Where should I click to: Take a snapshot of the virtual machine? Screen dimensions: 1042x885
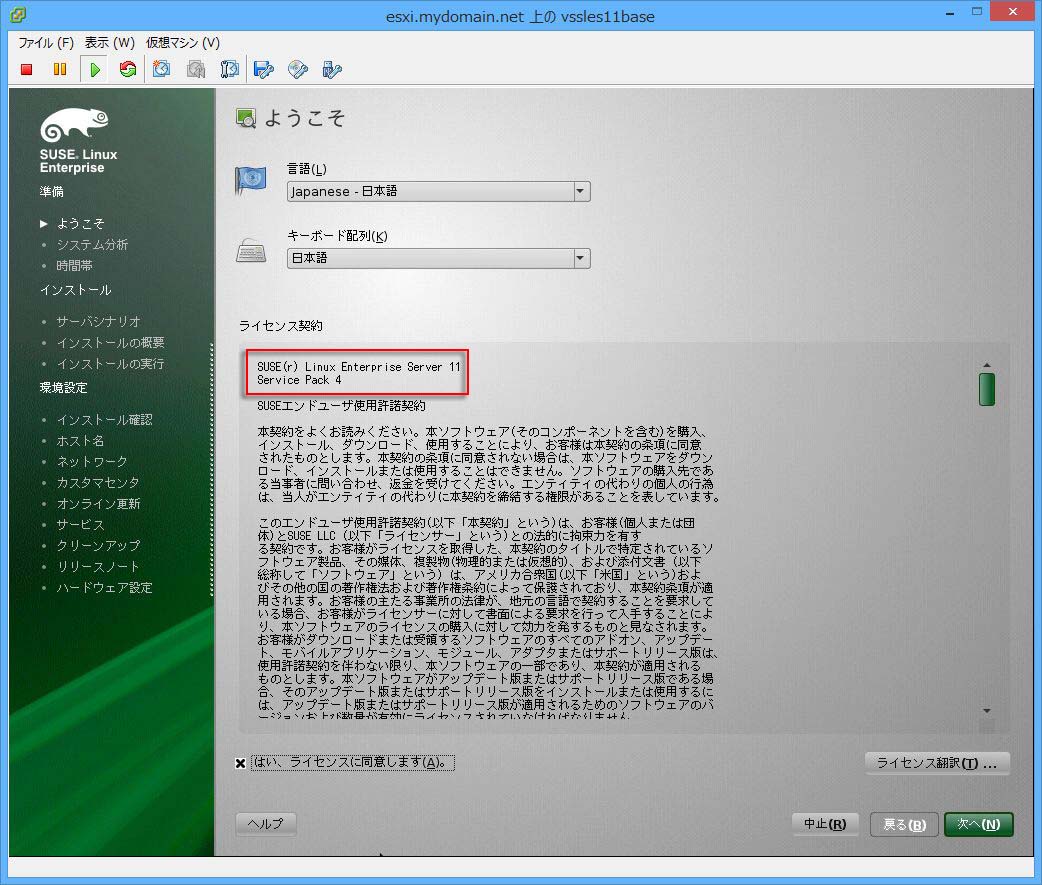161,69
